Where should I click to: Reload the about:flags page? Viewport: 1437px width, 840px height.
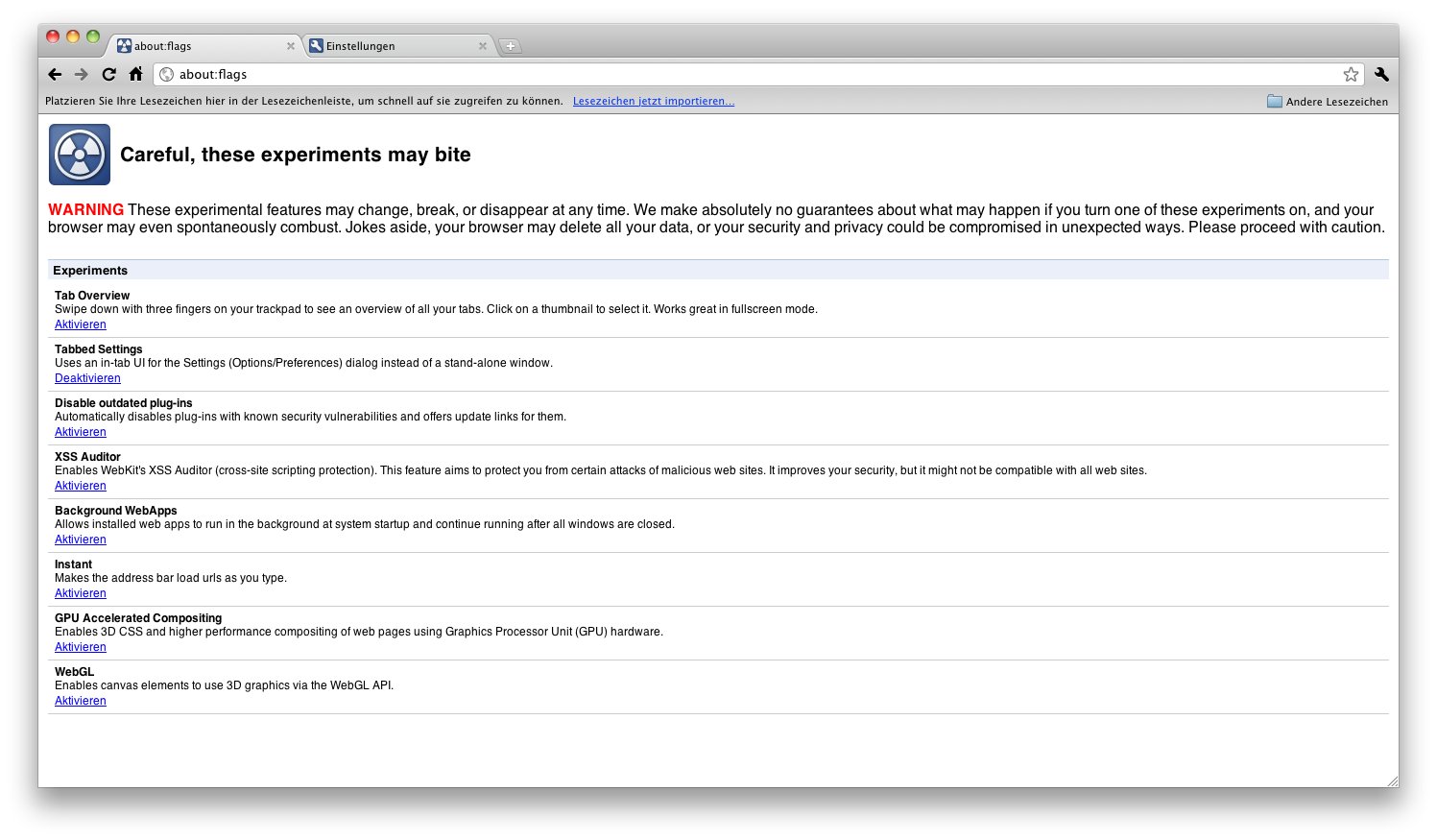pyautogui.click(x=108, y=74)
